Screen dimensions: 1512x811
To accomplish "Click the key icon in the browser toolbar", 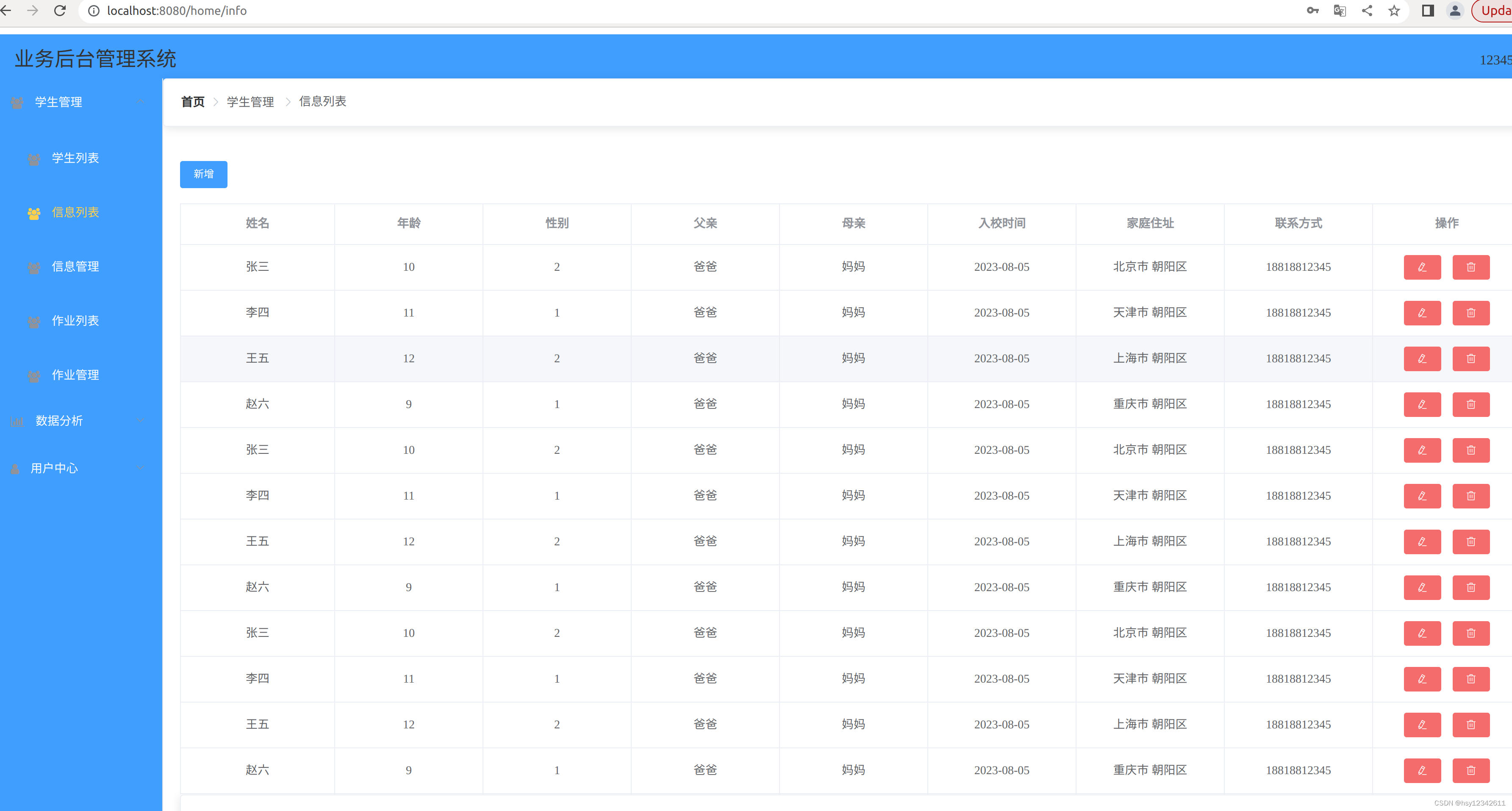I will click(1312, 10).
